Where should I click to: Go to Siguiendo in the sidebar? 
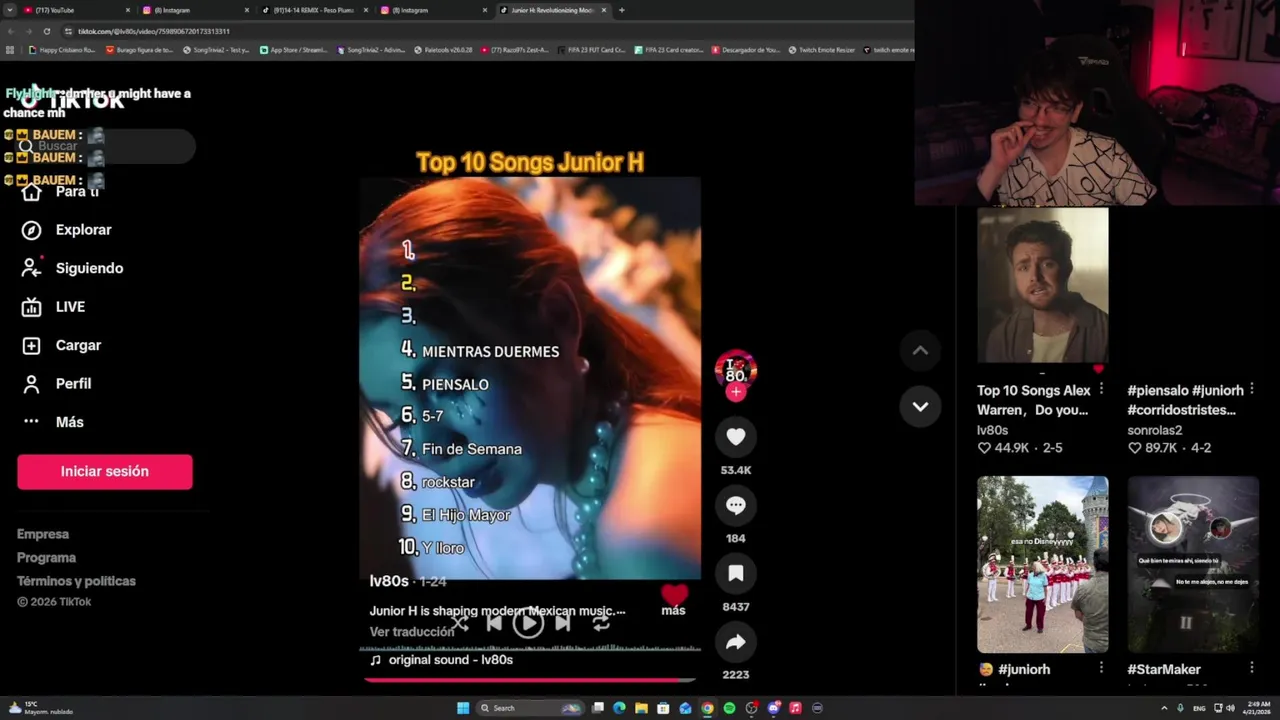[89, 268]
